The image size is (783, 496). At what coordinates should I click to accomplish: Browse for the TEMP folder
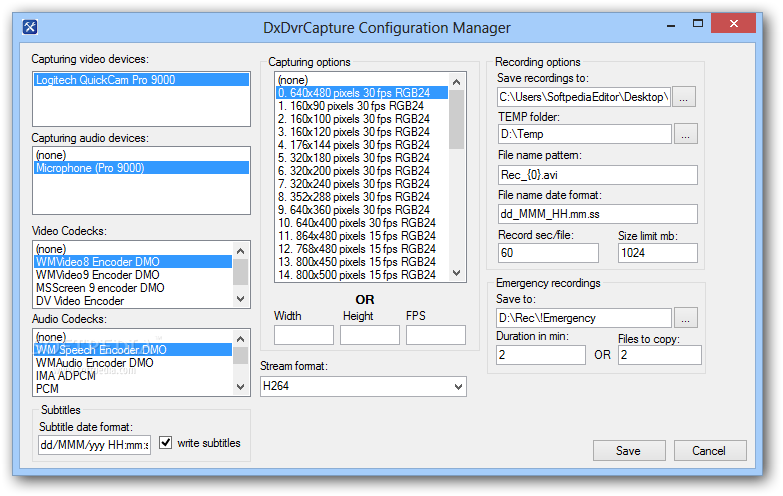tap(686, 134)
